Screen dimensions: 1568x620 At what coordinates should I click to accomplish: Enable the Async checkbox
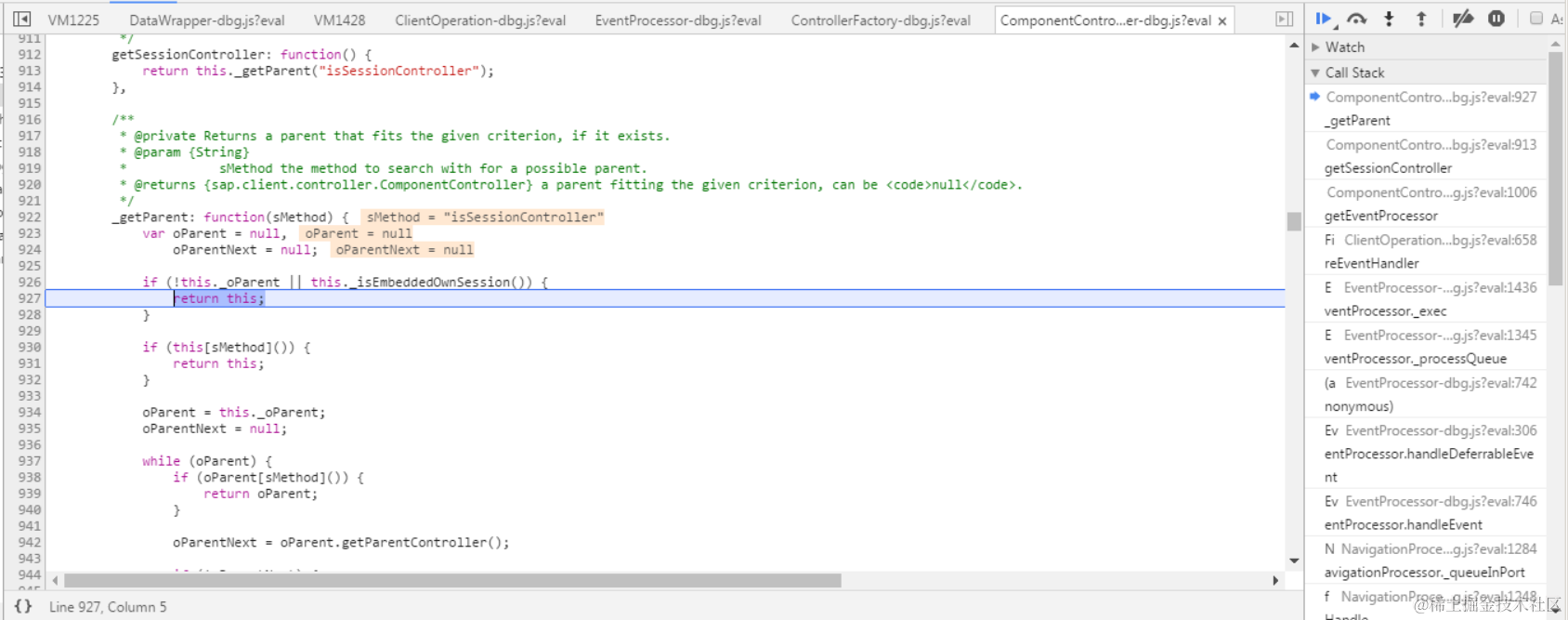(x=1536, y=19)
